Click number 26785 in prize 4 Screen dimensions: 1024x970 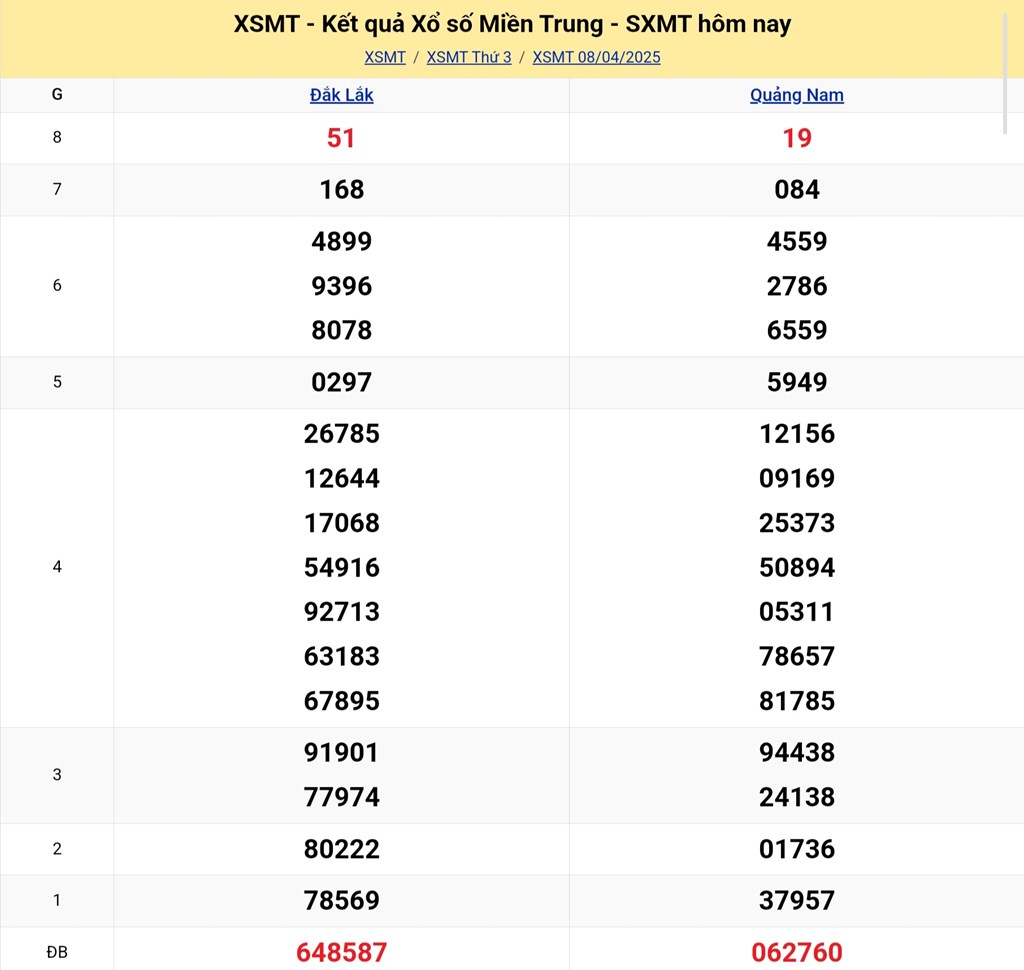coord(342,434)
